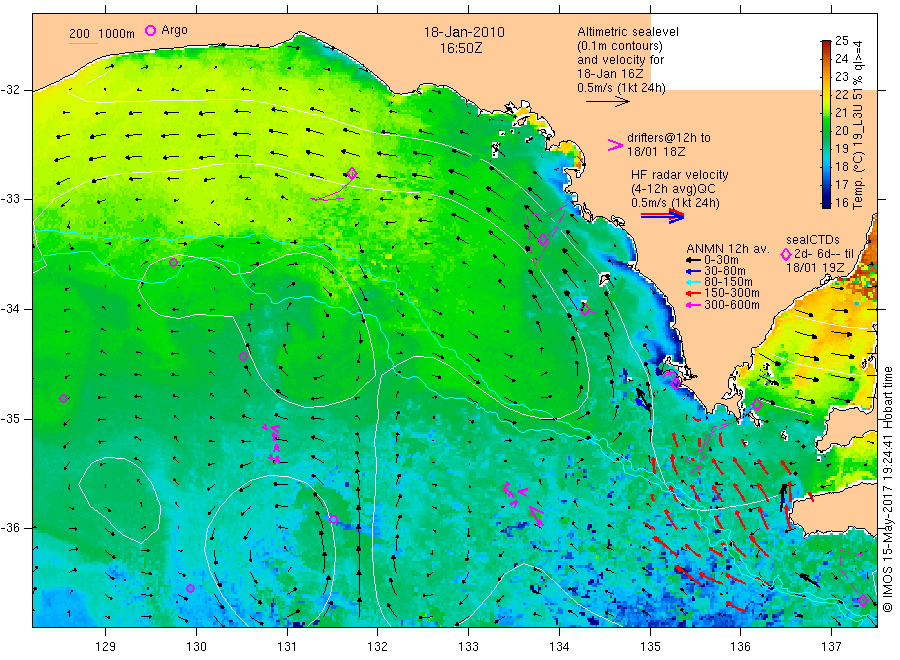Click the cyan 200/1000m isobath legend line
The height and width of the screenshot is (660, 900).
[x=83, y=43]
